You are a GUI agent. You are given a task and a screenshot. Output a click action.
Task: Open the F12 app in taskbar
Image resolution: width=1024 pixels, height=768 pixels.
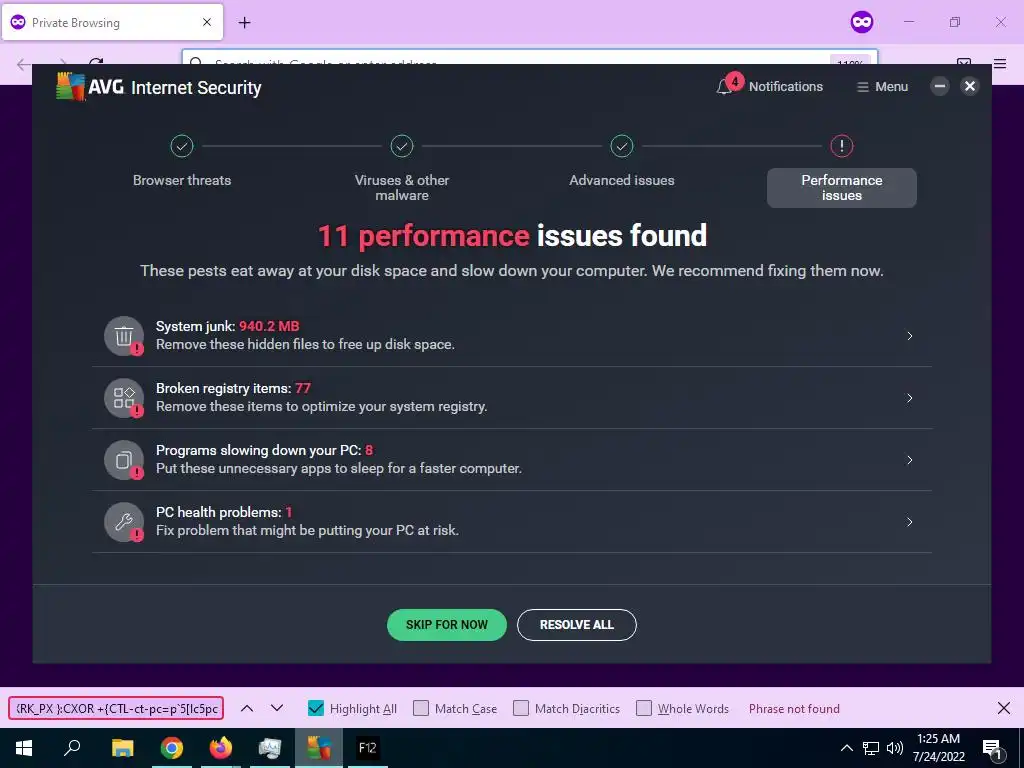368,748
